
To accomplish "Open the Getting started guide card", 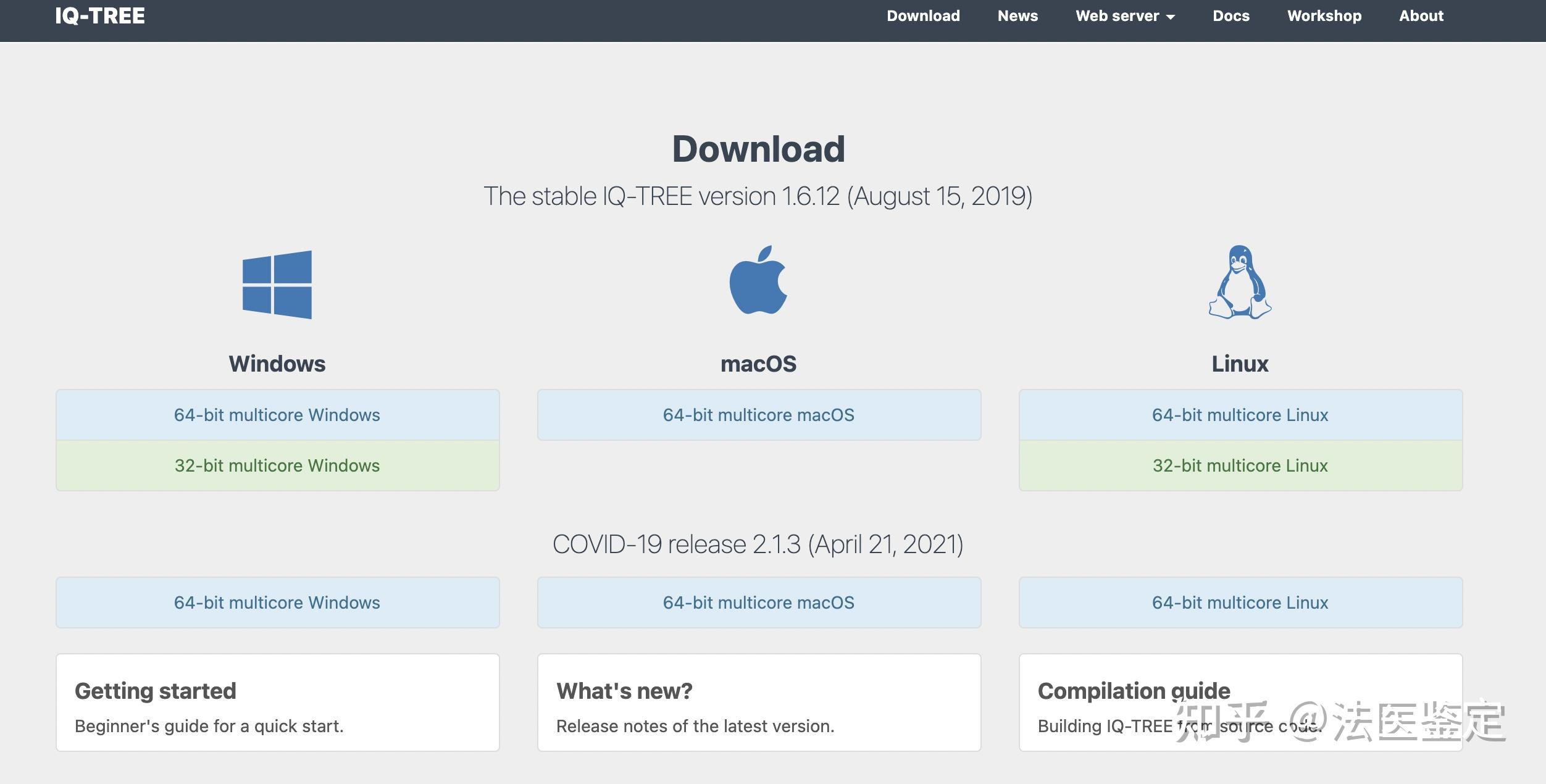I will pos(277,703).
